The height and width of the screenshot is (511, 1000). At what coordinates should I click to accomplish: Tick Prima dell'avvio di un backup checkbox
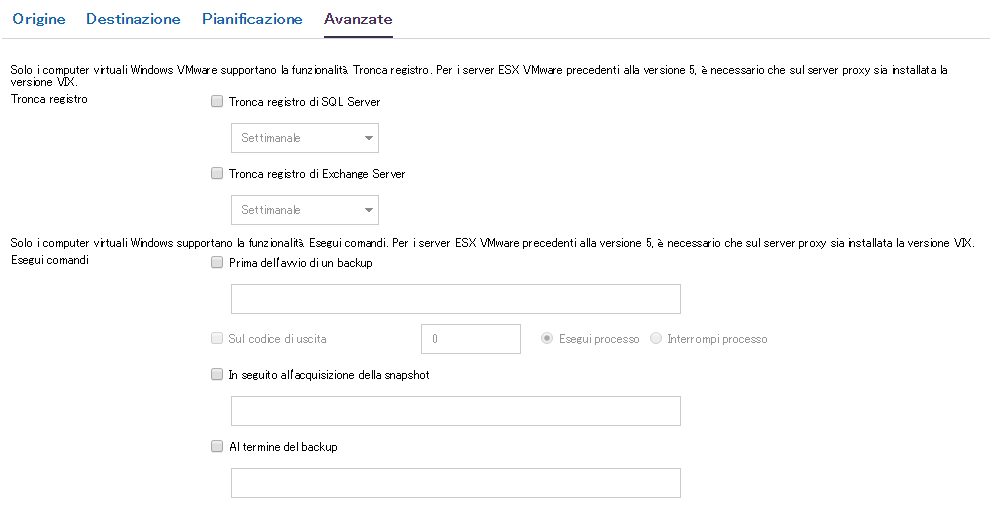[217, 263]
